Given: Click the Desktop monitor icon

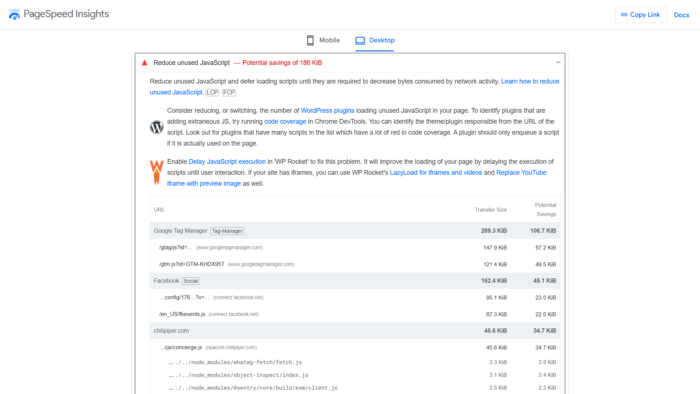Looking at the screenshot, I should (x=360, y=41).
